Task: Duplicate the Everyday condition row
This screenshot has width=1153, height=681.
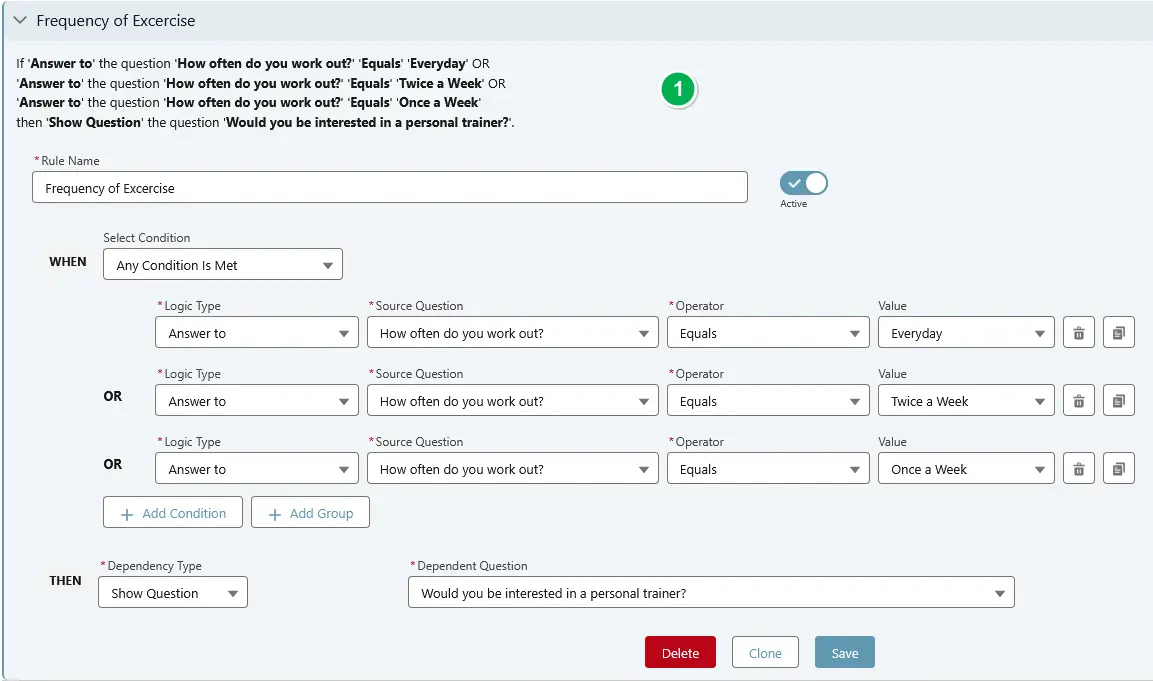Action: tap(1118, 332)
